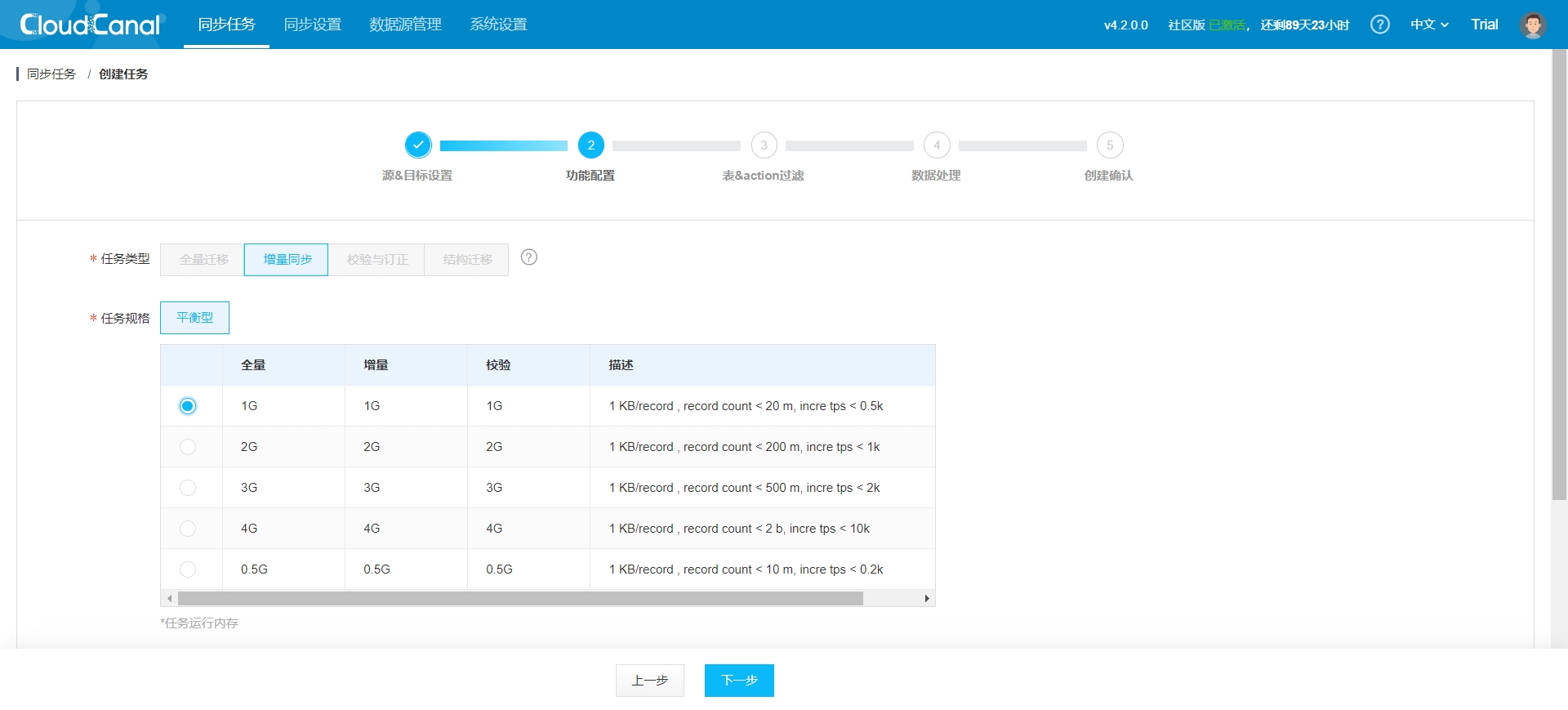The height and width of the screenshot is (710, 1568).
Task: Click the step 3 circle indicator
Action: [x=764, y=145]
